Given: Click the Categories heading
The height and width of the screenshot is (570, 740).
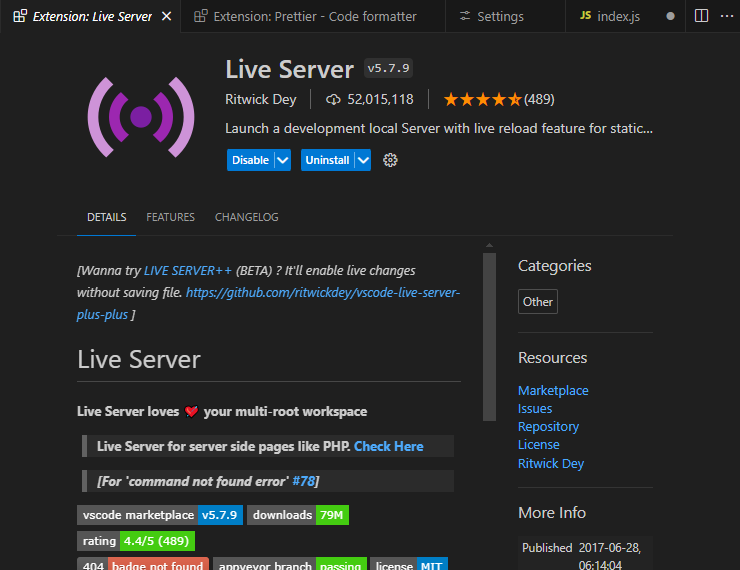Looking at the screenshot, I should pos(555,266).
